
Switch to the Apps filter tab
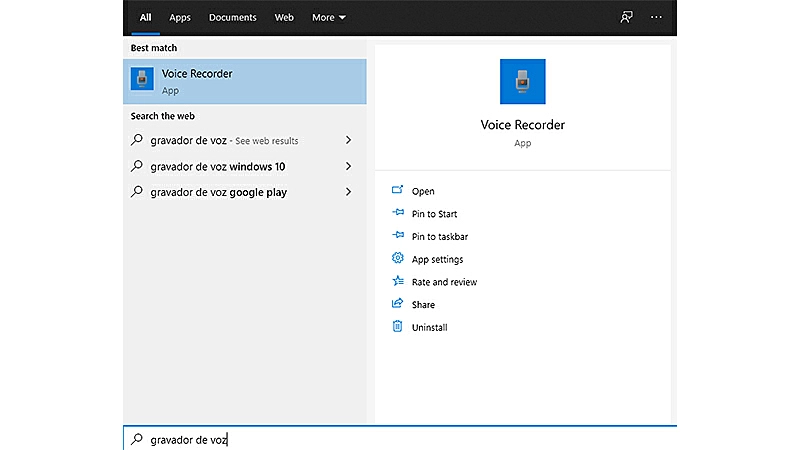pos(180,17)
